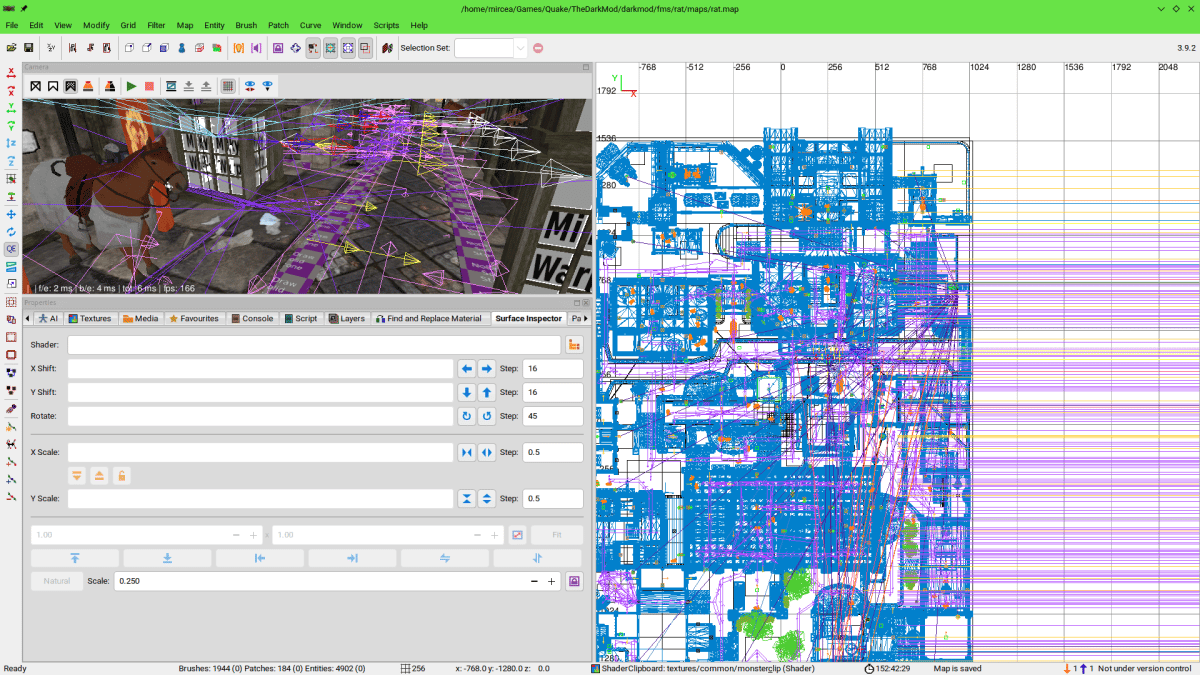Increase Scale value with plus stepper
Image resolution: width=1200 pixels, height=675 pixels.
coord(551,581)
